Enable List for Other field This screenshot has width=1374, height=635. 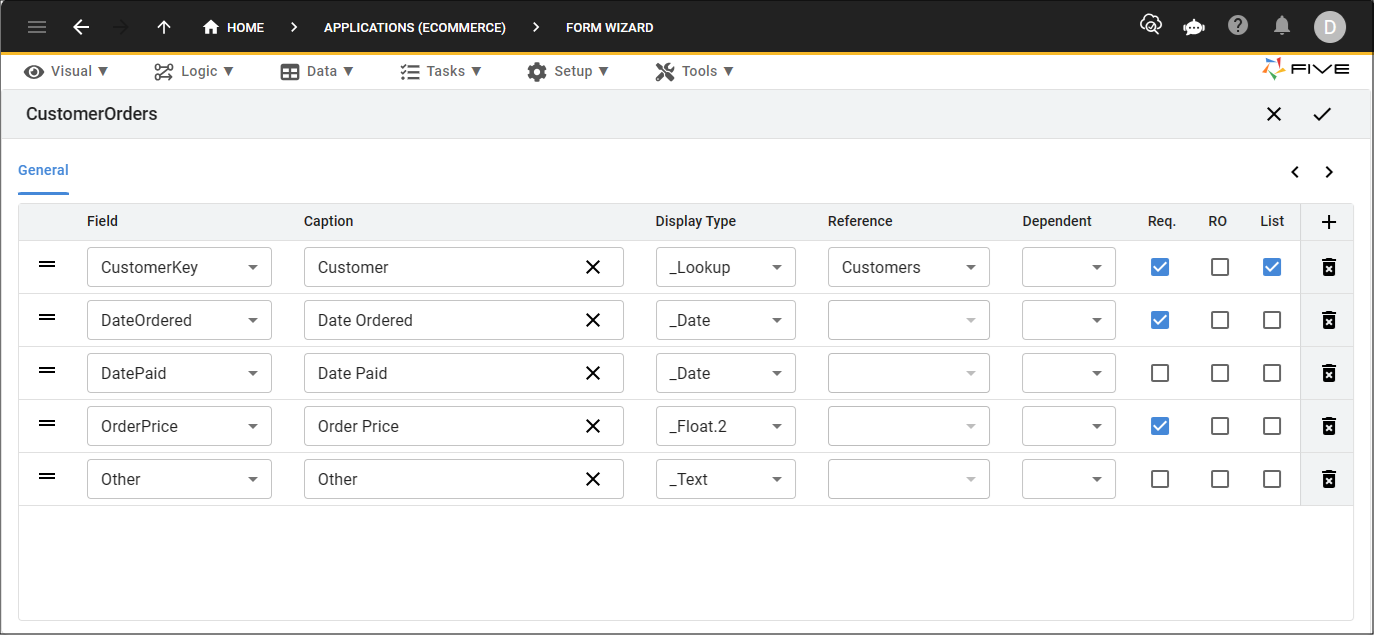click(x=1272, y=479)
